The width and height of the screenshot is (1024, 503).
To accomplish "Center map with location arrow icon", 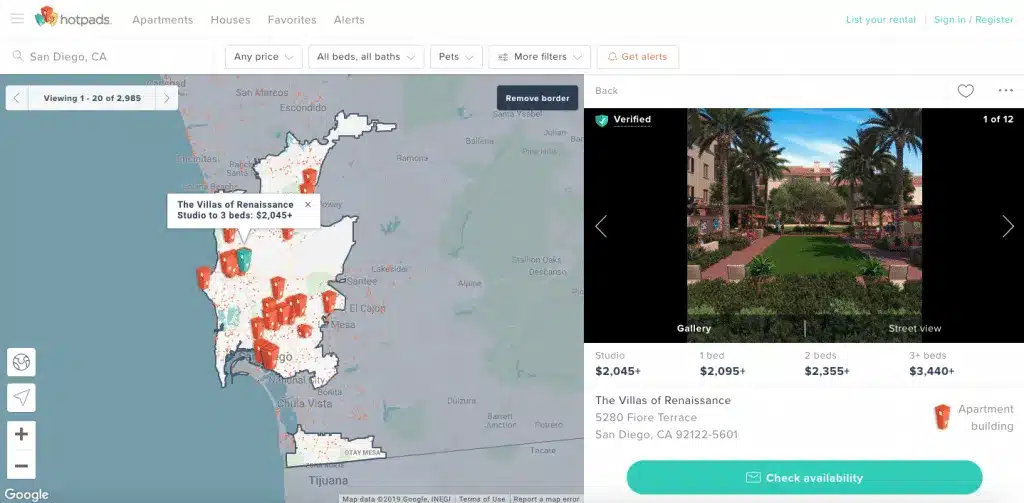I will coord(21,397).
